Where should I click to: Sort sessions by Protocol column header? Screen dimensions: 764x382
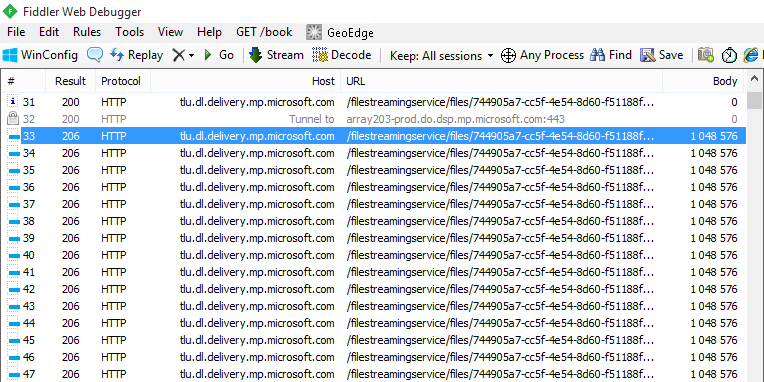pos(123,81)
